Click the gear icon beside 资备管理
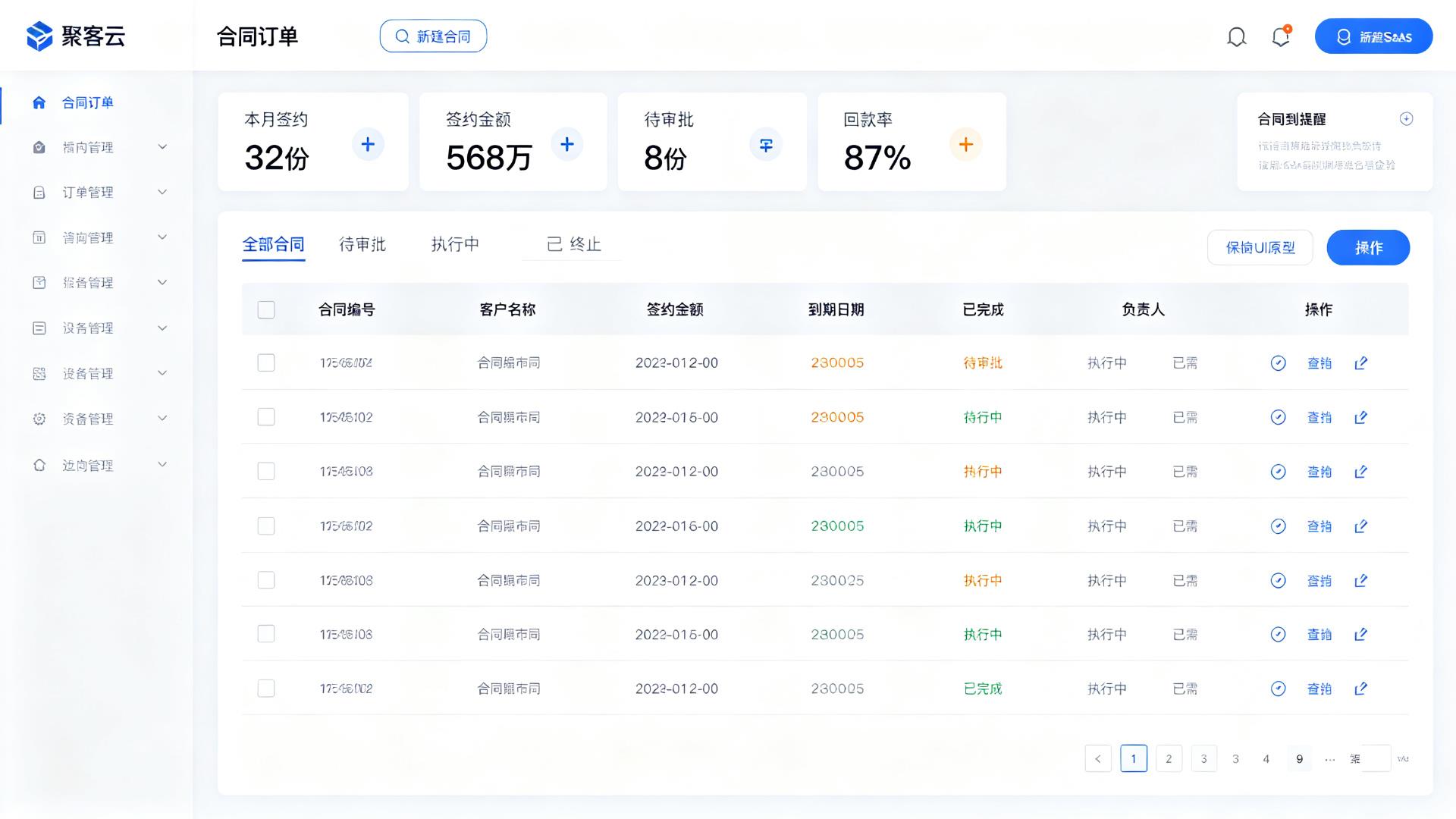1456x819 pixels. pyautogui.click(x=39, y=419)
